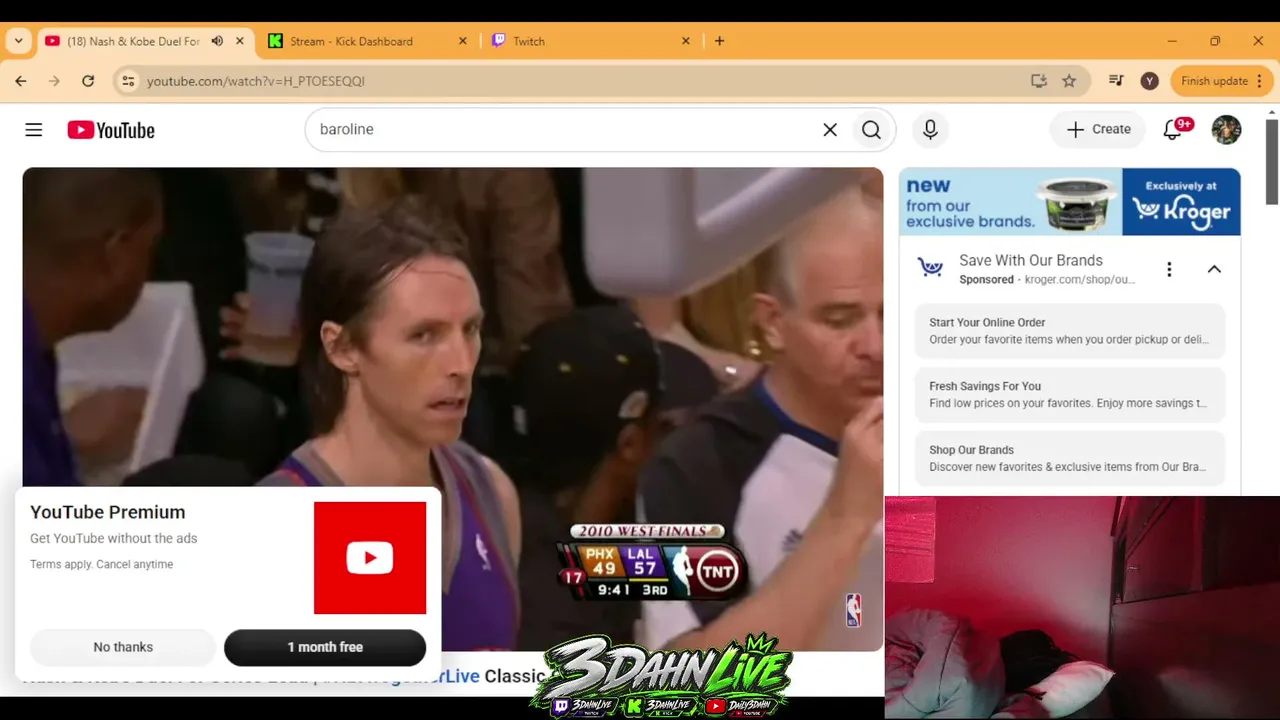Open YouTube notifications bell

pyautogui.click(x=1173, y=130)
